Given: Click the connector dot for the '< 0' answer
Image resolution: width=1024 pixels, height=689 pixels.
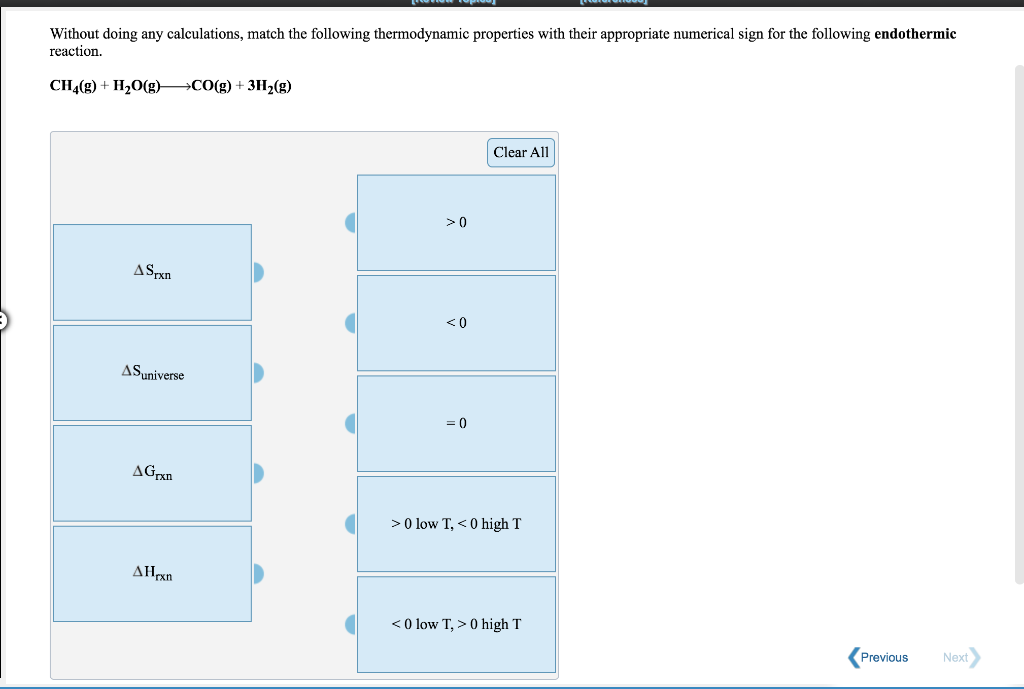Looking at the screenshot, I should coord(350,322).
